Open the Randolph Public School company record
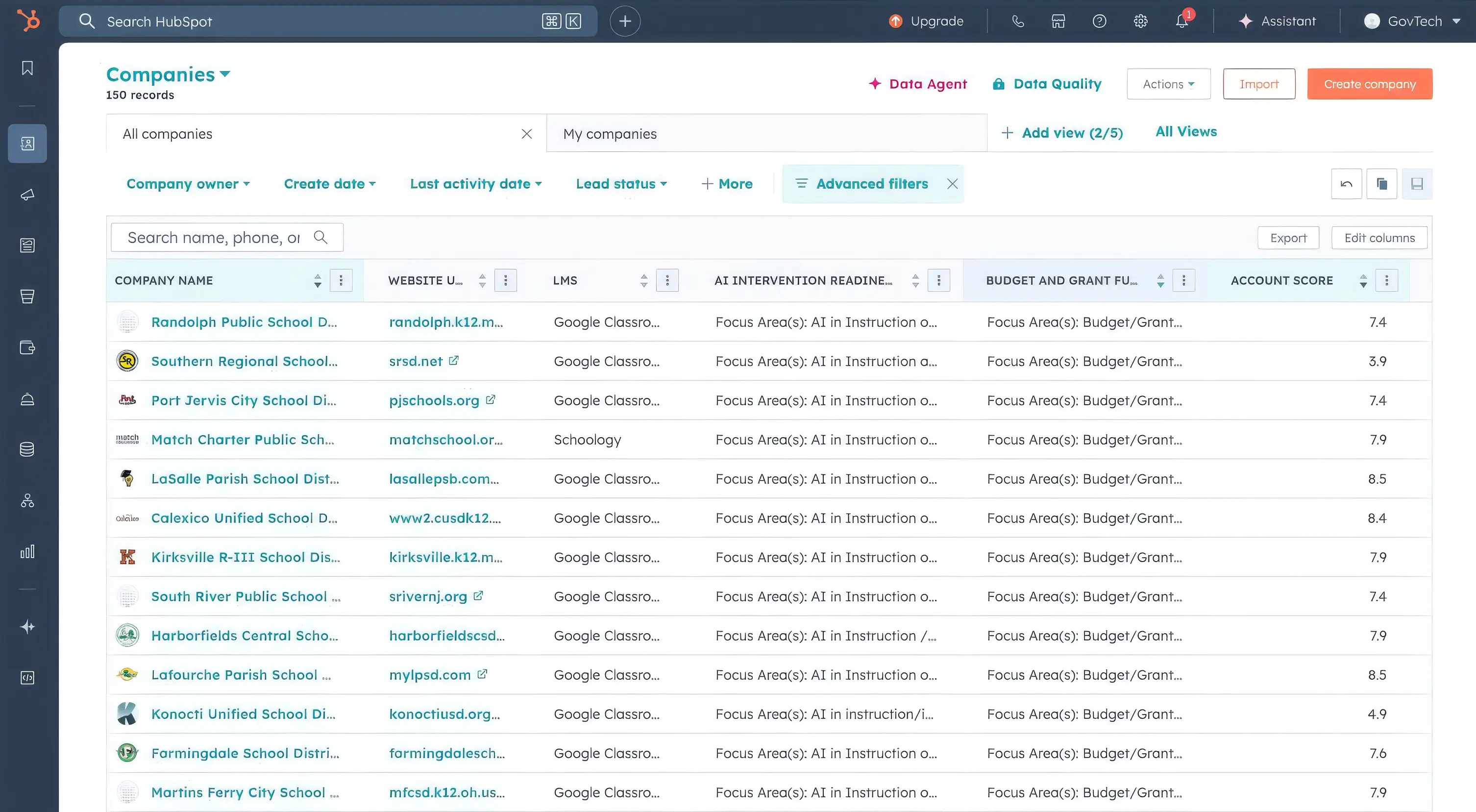The height and width of the screenshot is (812, 1476). pyautogui.click(x=244, y=322)
